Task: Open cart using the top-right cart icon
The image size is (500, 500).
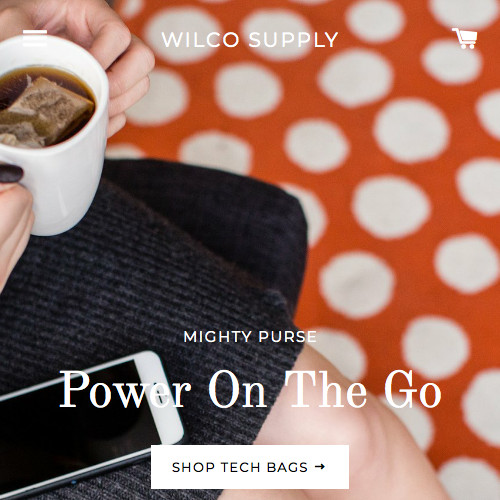Action: (465, 39)
